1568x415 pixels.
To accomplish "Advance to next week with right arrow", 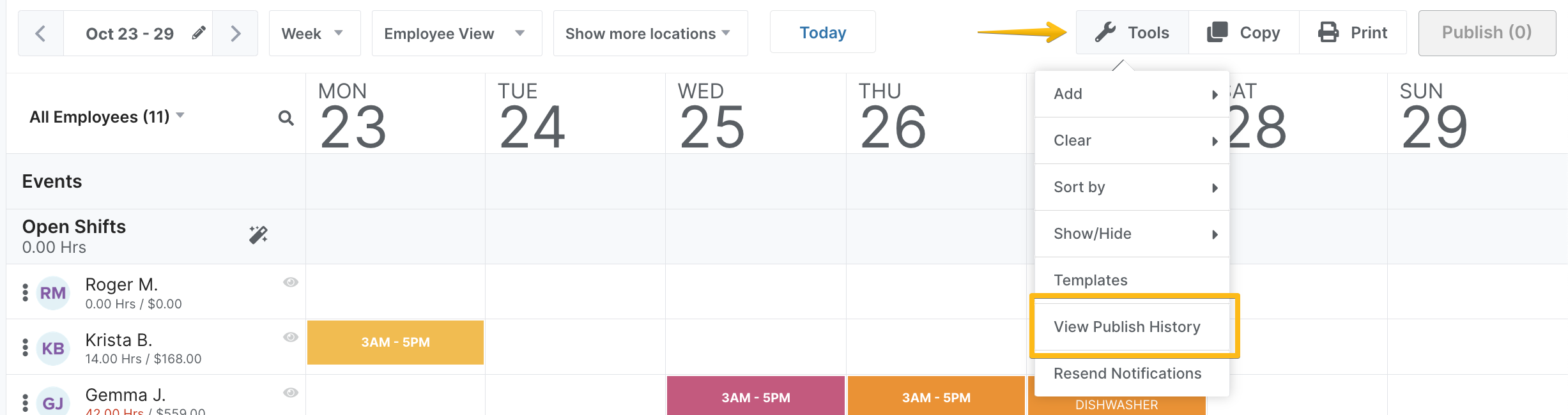I will click(235, 33).
